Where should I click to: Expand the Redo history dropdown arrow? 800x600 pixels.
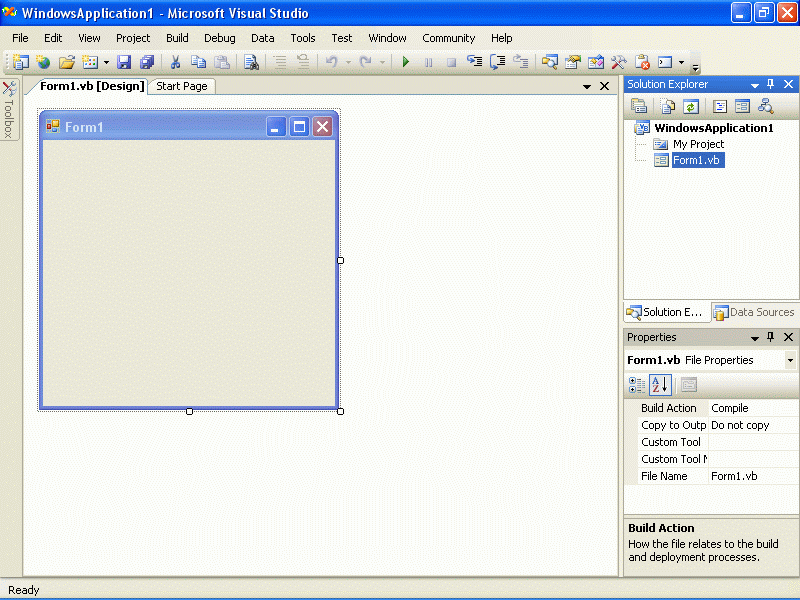pyautogui.click(x=382, y=62)
